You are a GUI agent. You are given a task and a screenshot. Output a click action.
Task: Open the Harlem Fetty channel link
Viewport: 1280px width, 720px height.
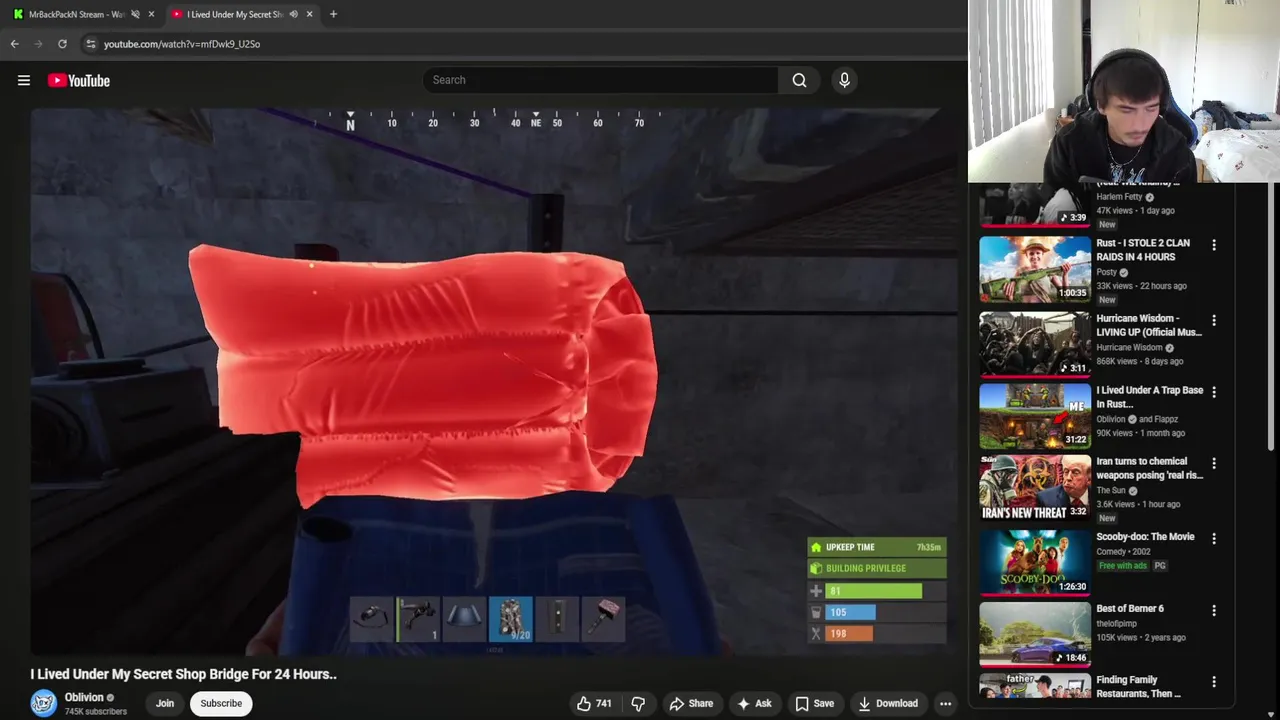1119,197
